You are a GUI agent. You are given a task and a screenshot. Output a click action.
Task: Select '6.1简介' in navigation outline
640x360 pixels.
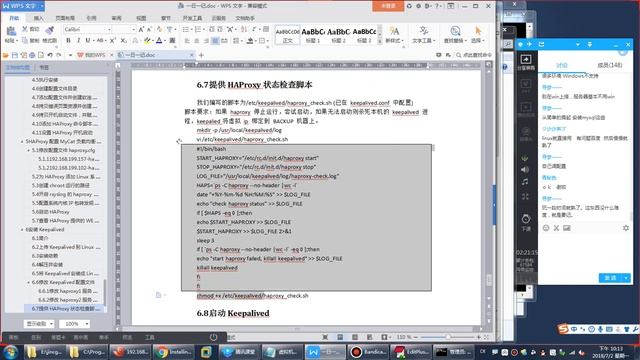tap(40, 238)
